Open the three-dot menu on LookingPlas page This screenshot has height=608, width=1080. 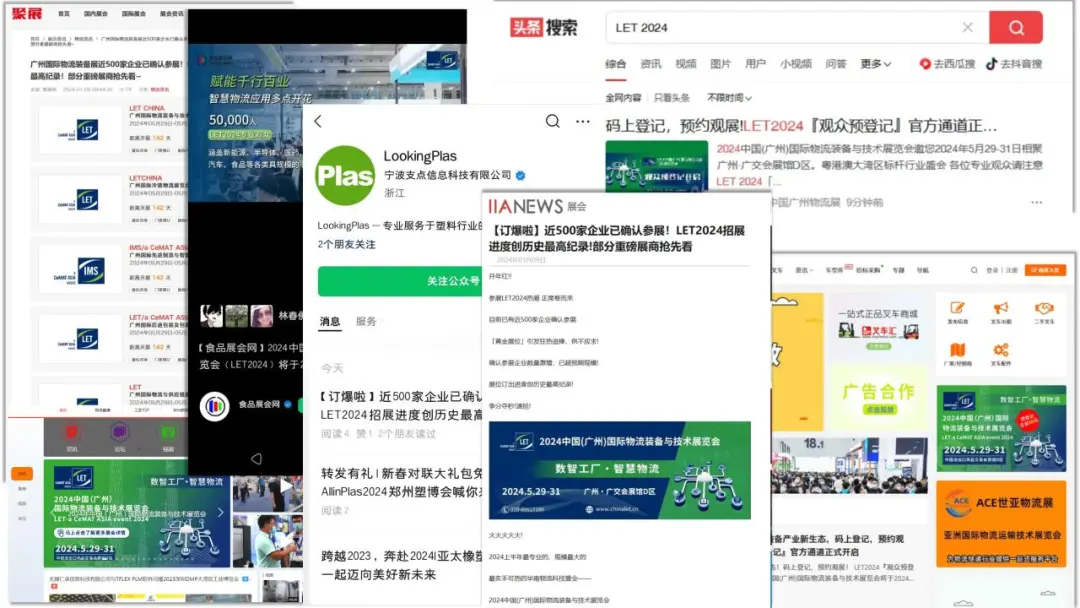583,121
